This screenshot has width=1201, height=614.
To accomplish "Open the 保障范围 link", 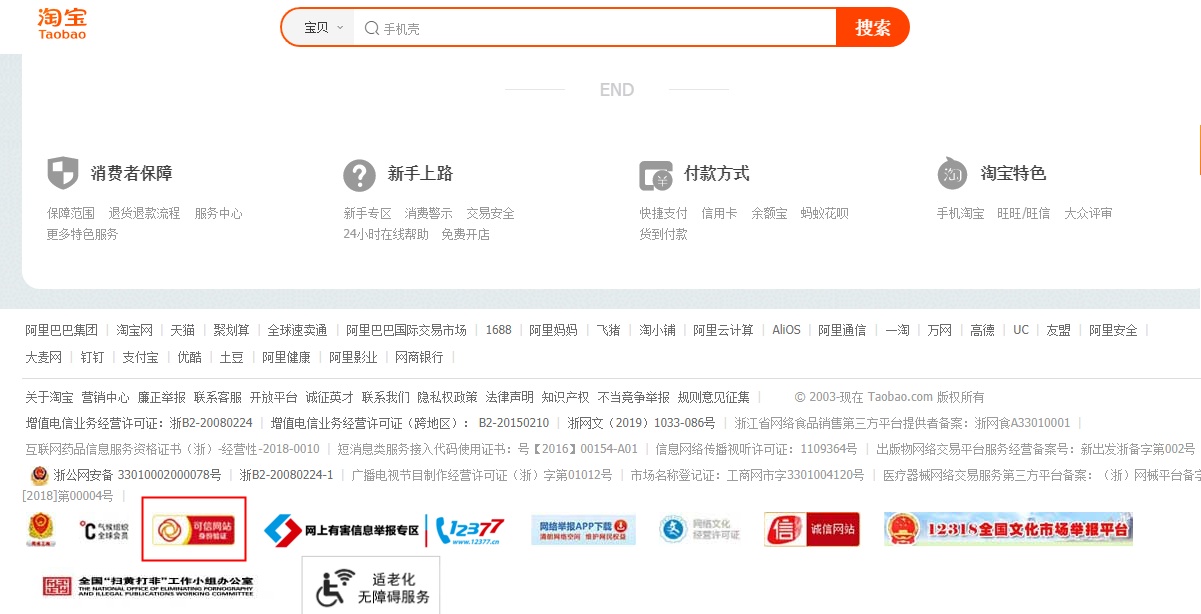I will click(71, 214).
